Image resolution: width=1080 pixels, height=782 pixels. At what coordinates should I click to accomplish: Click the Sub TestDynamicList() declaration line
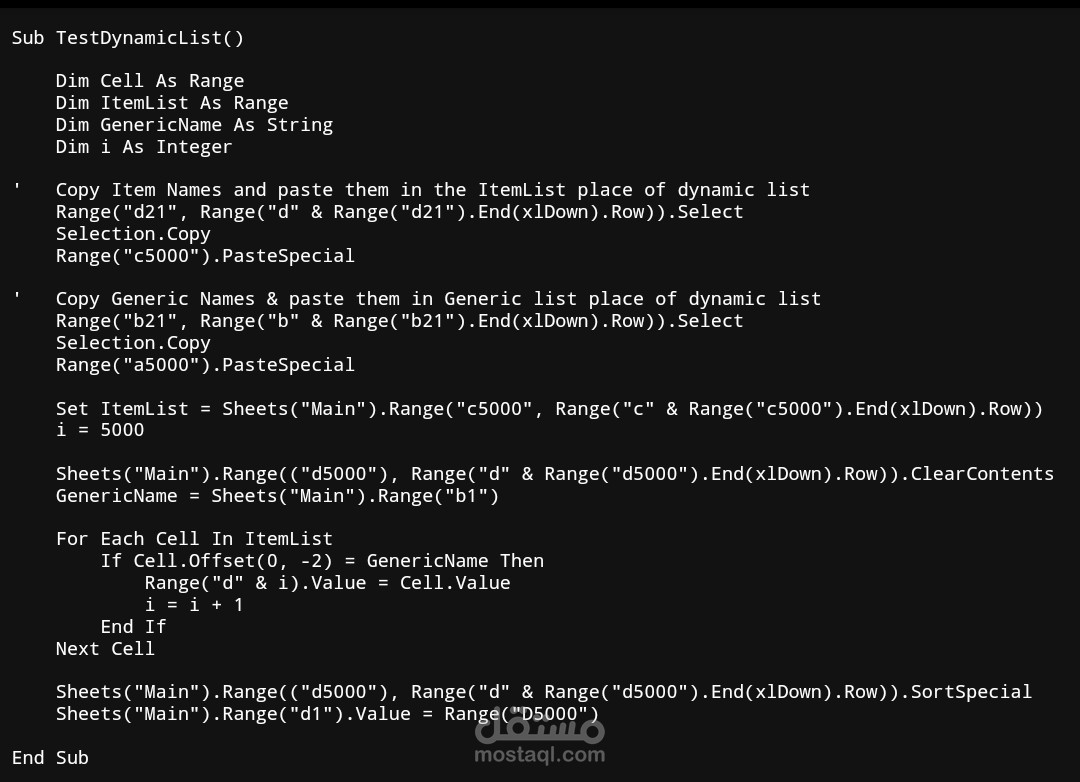click(128, 38)
